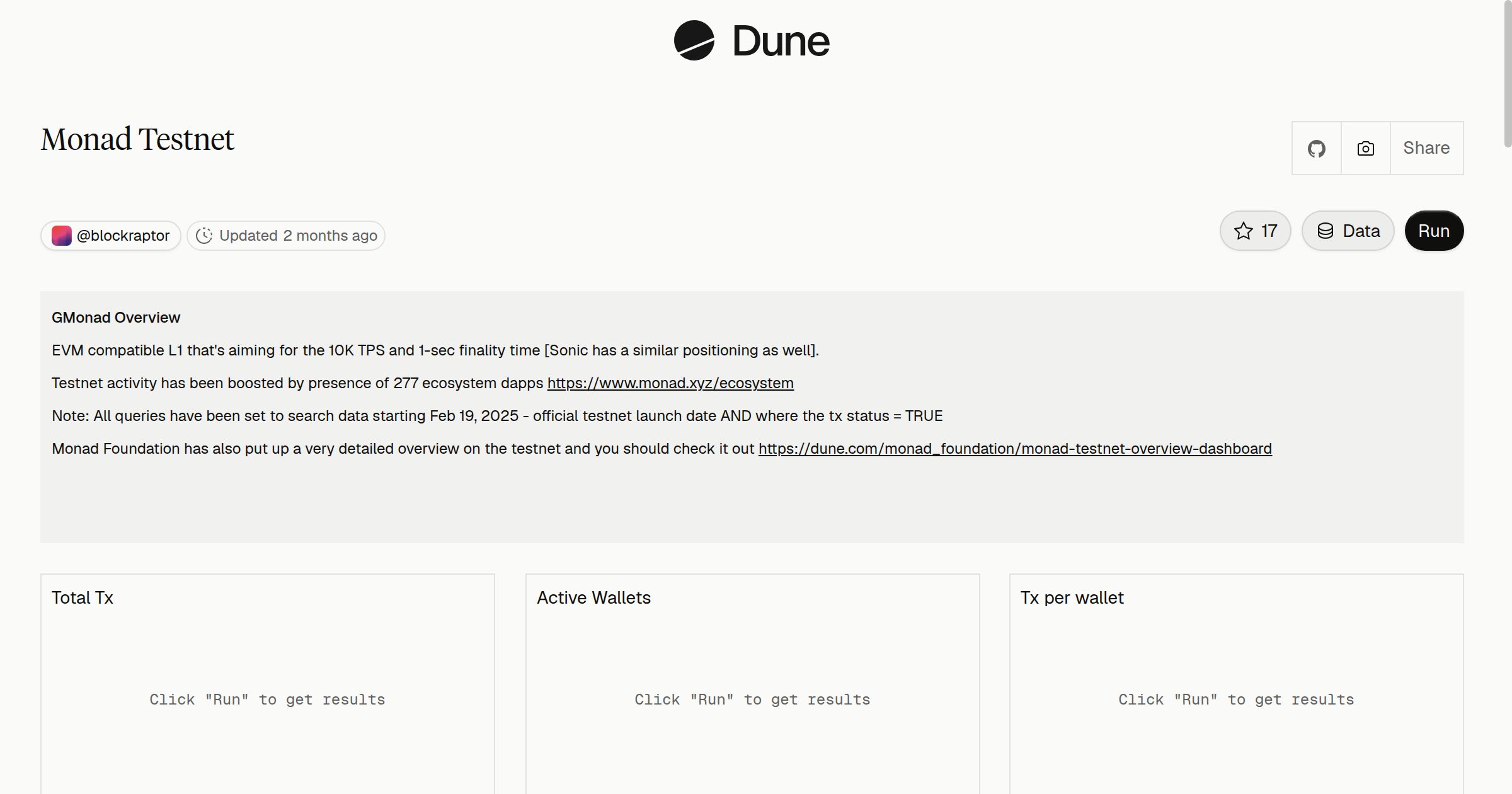Viewport: 1512px width, 794px height.
Task: Click the star icon beside 17
Action: point(1244,231)
